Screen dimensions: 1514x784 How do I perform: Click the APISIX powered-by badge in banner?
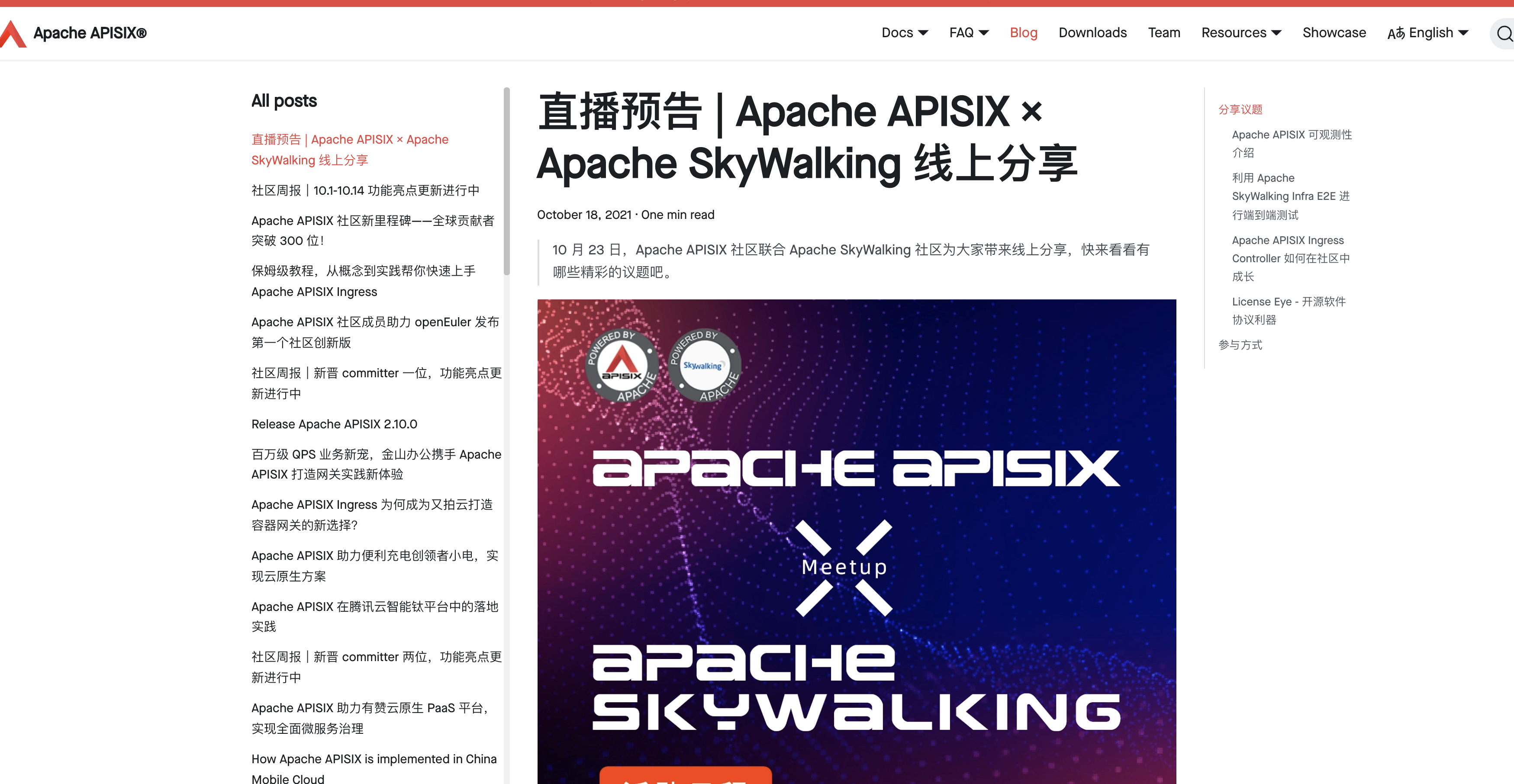622,365
